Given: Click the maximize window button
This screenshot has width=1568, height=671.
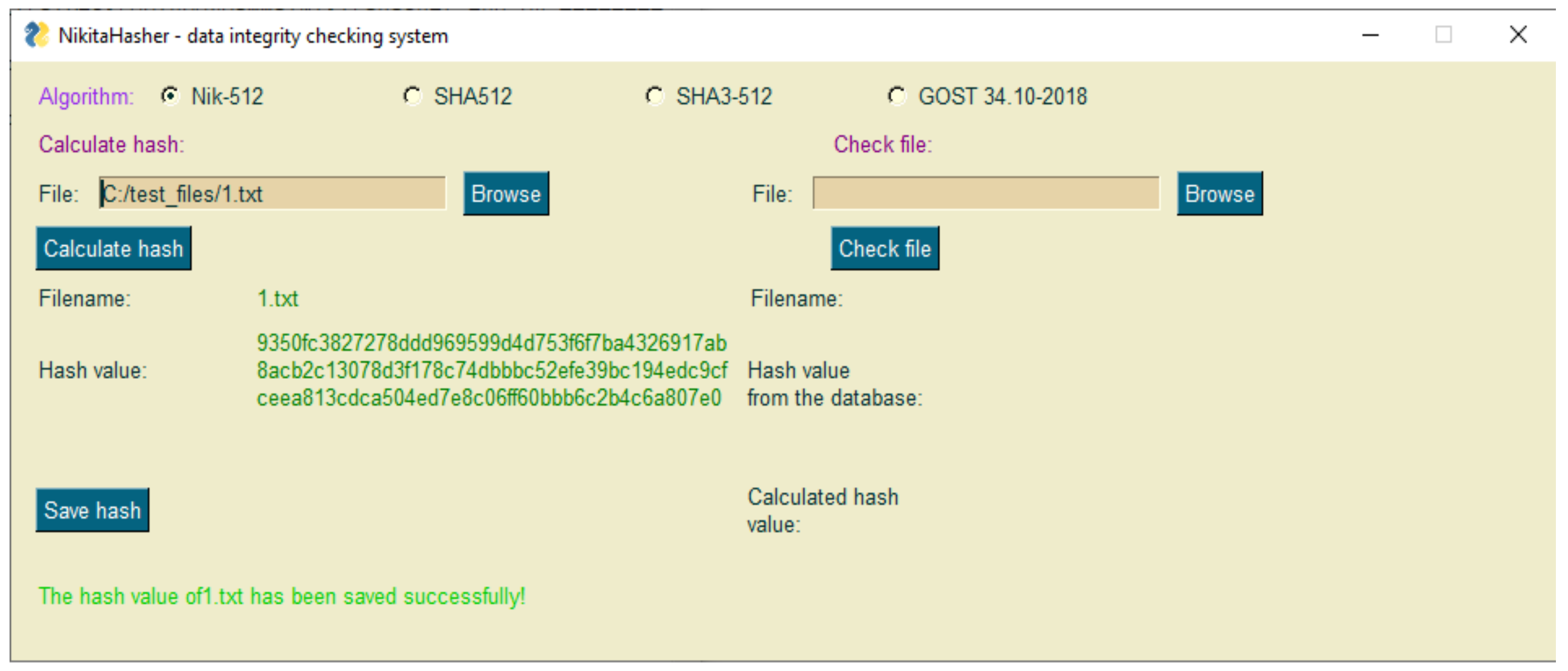Looking at the screenshot, I should pyautogui.click(x=1443, y=35).
